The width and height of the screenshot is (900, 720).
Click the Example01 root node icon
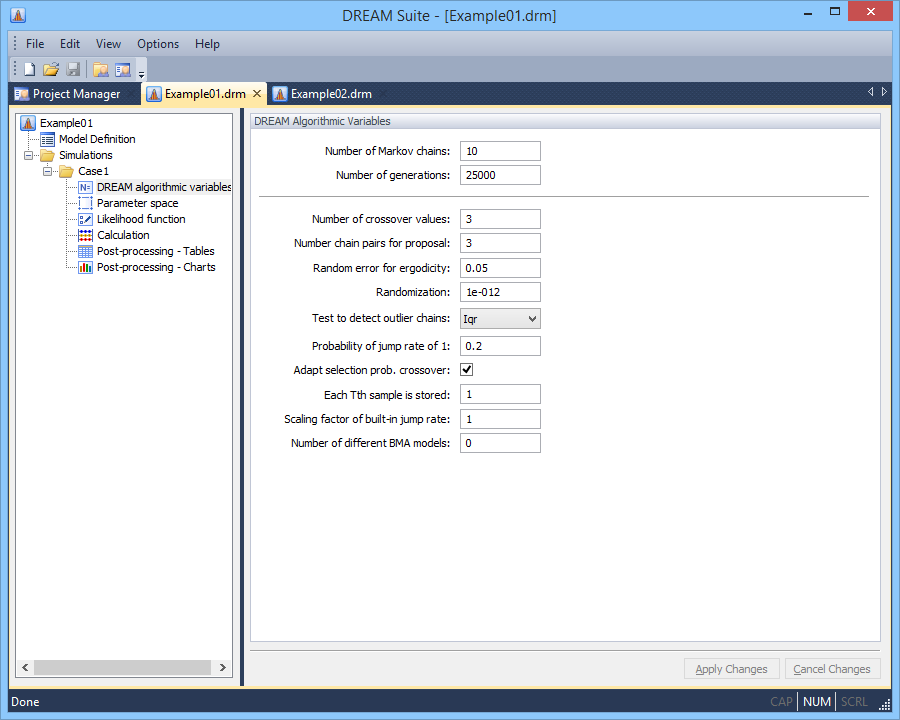point(28,123)
